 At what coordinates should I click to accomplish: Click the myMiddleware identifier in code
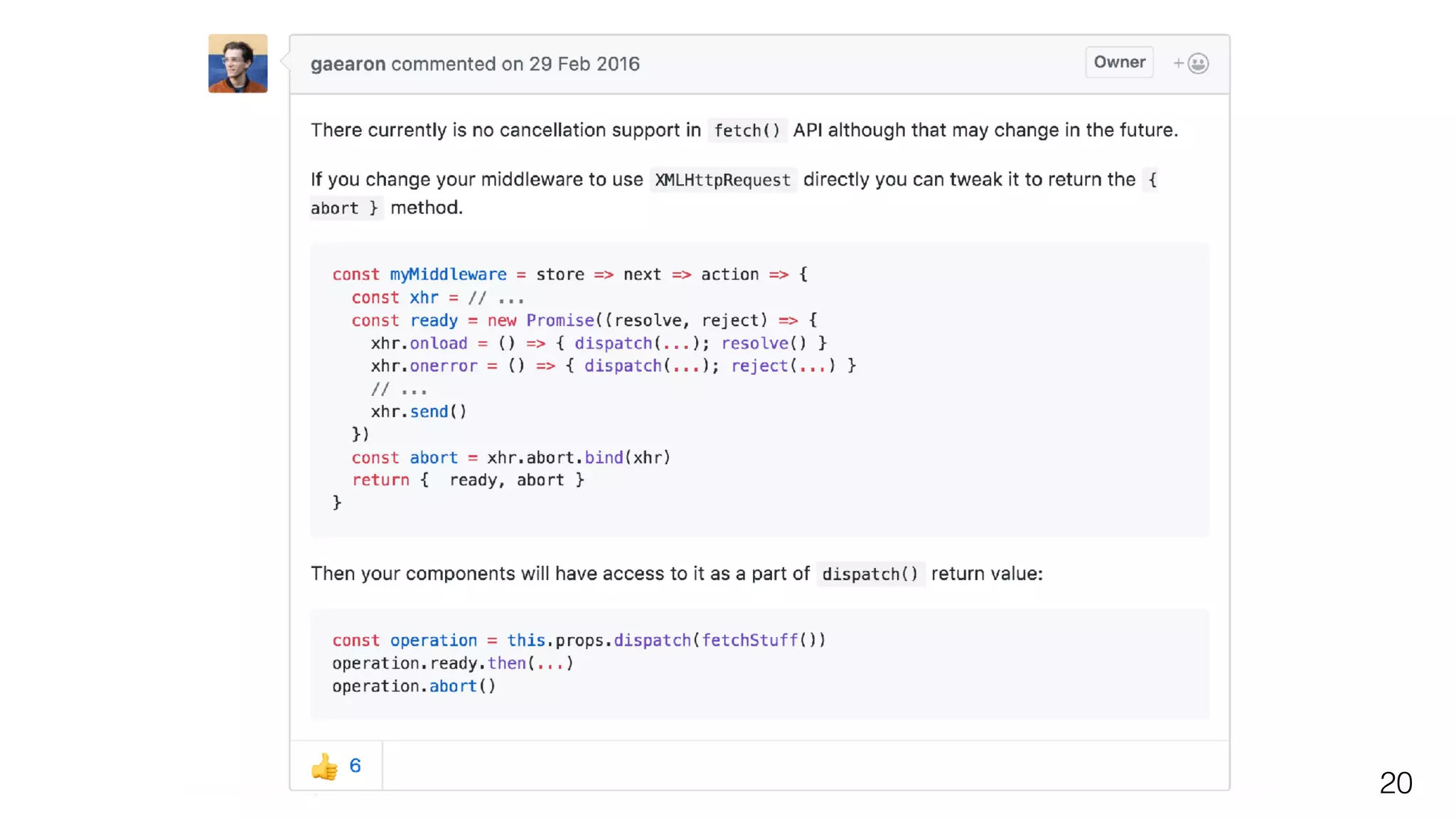(x=448, y=274)
